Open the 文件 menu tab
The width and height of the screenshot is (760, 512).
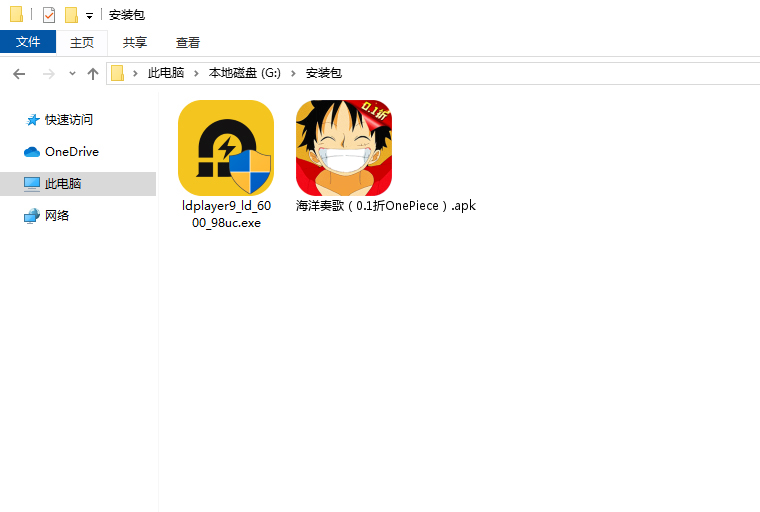coord(28,42)
